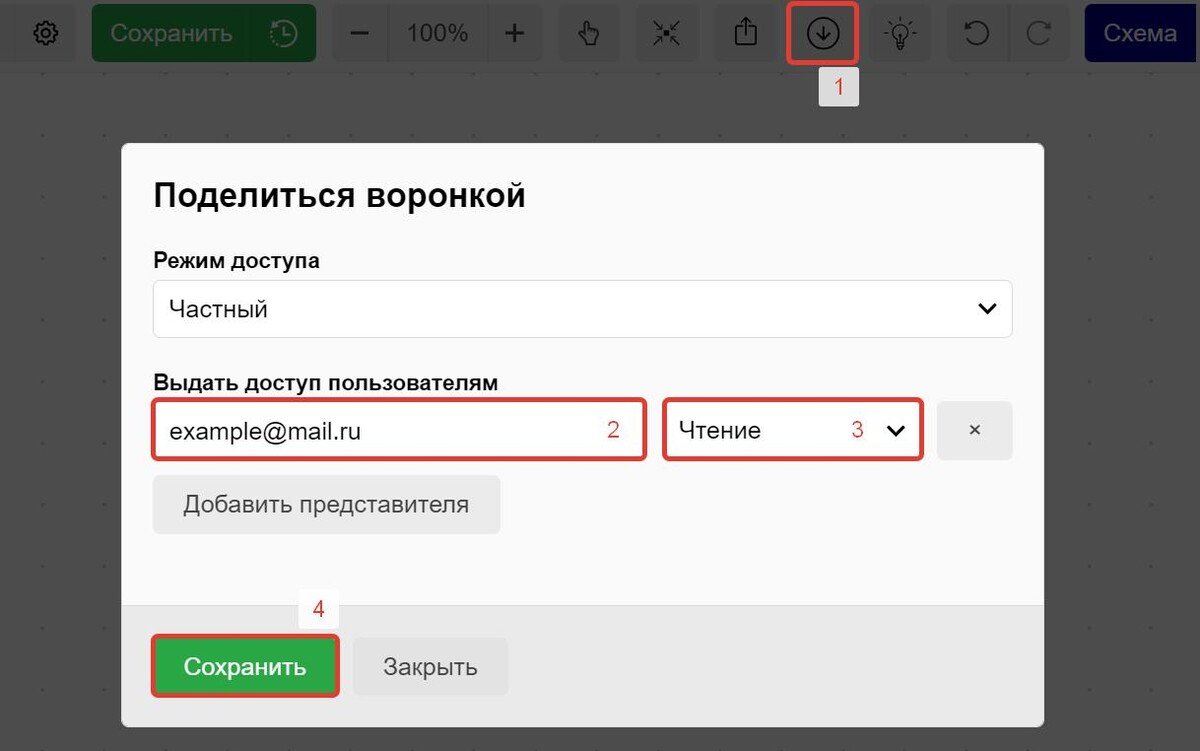Viewport: 1200px width, 751px height.
Task: Open settings via the gear icon
Action: pyautogui.click(x=45, y=33)
